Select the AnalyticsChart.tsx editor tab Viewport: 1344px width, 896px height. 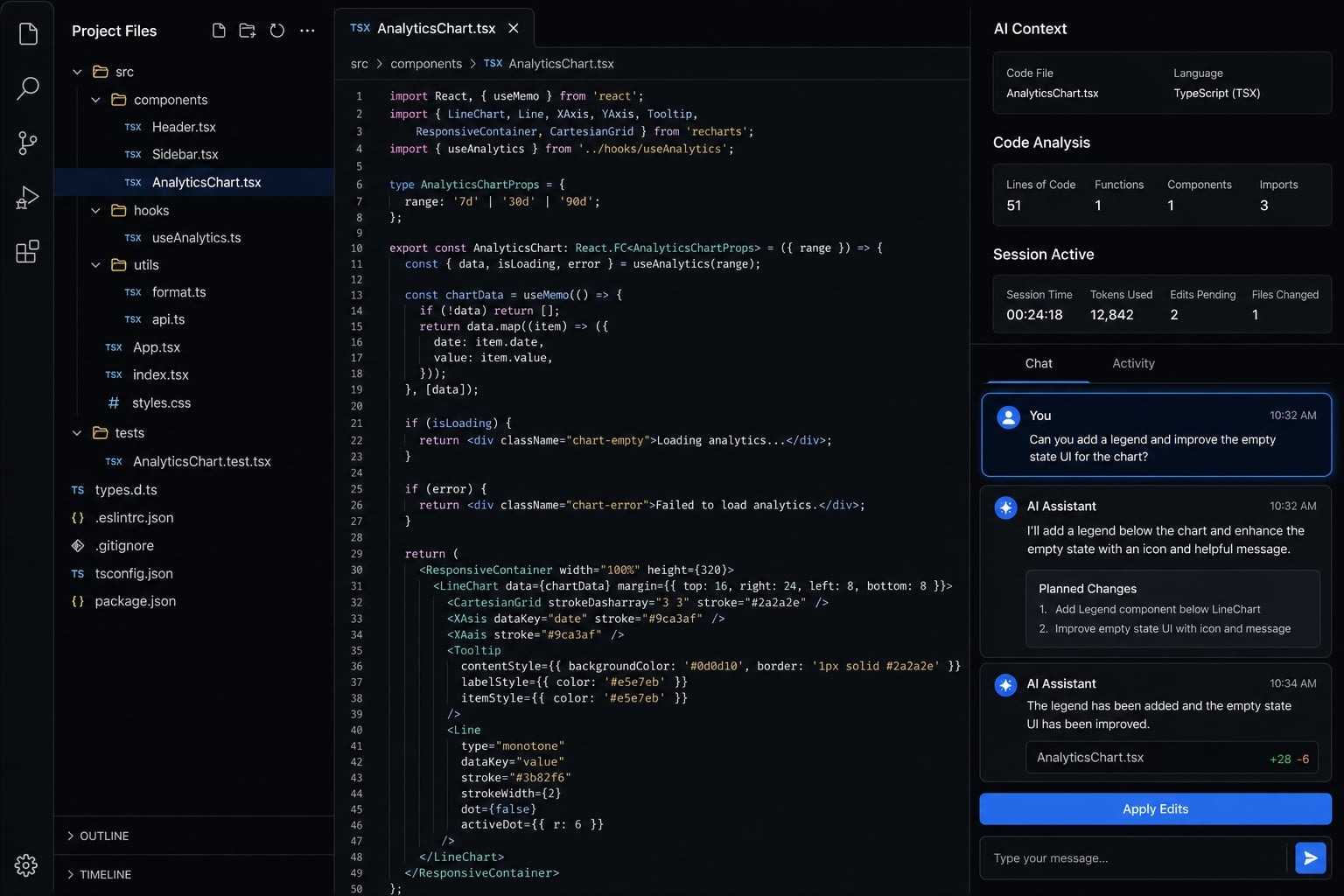point(435,28)
